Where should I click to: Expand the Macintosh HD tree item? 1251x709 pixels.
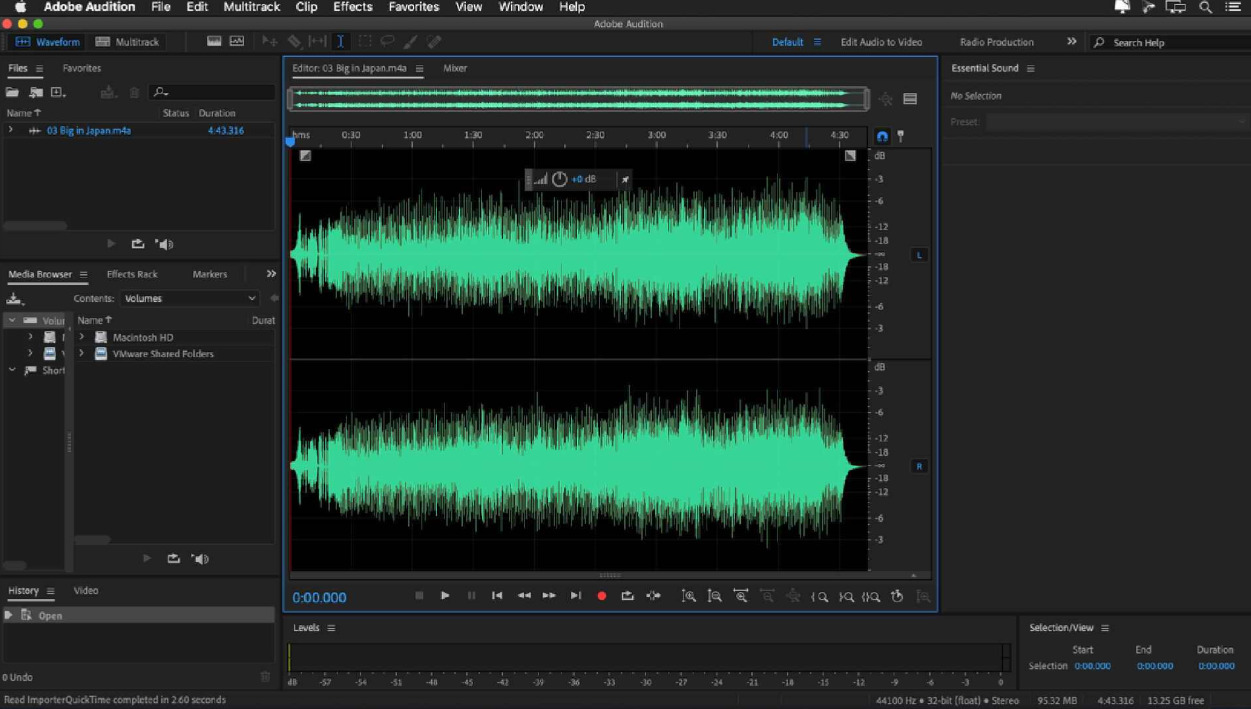click(x=82, y=337)
